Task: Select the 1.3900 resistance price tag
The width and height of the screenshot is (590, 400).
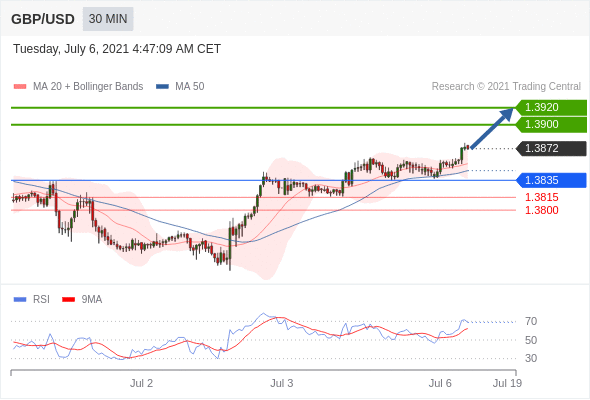Action: pos(551,125)
